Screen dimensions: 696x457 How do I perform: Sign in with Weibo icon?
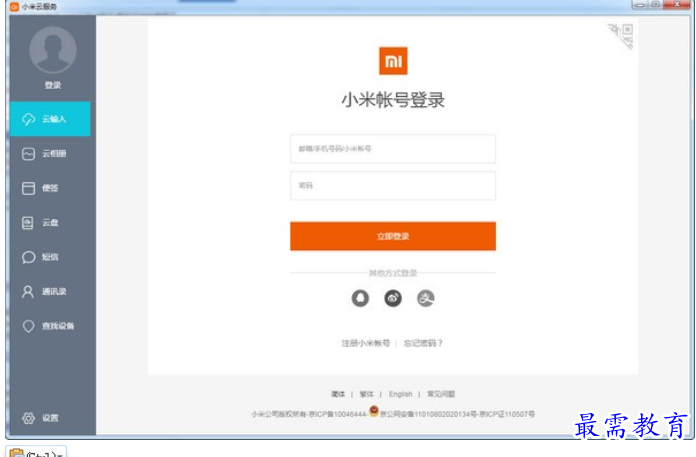pyautogui.click(x=393, y=298)
